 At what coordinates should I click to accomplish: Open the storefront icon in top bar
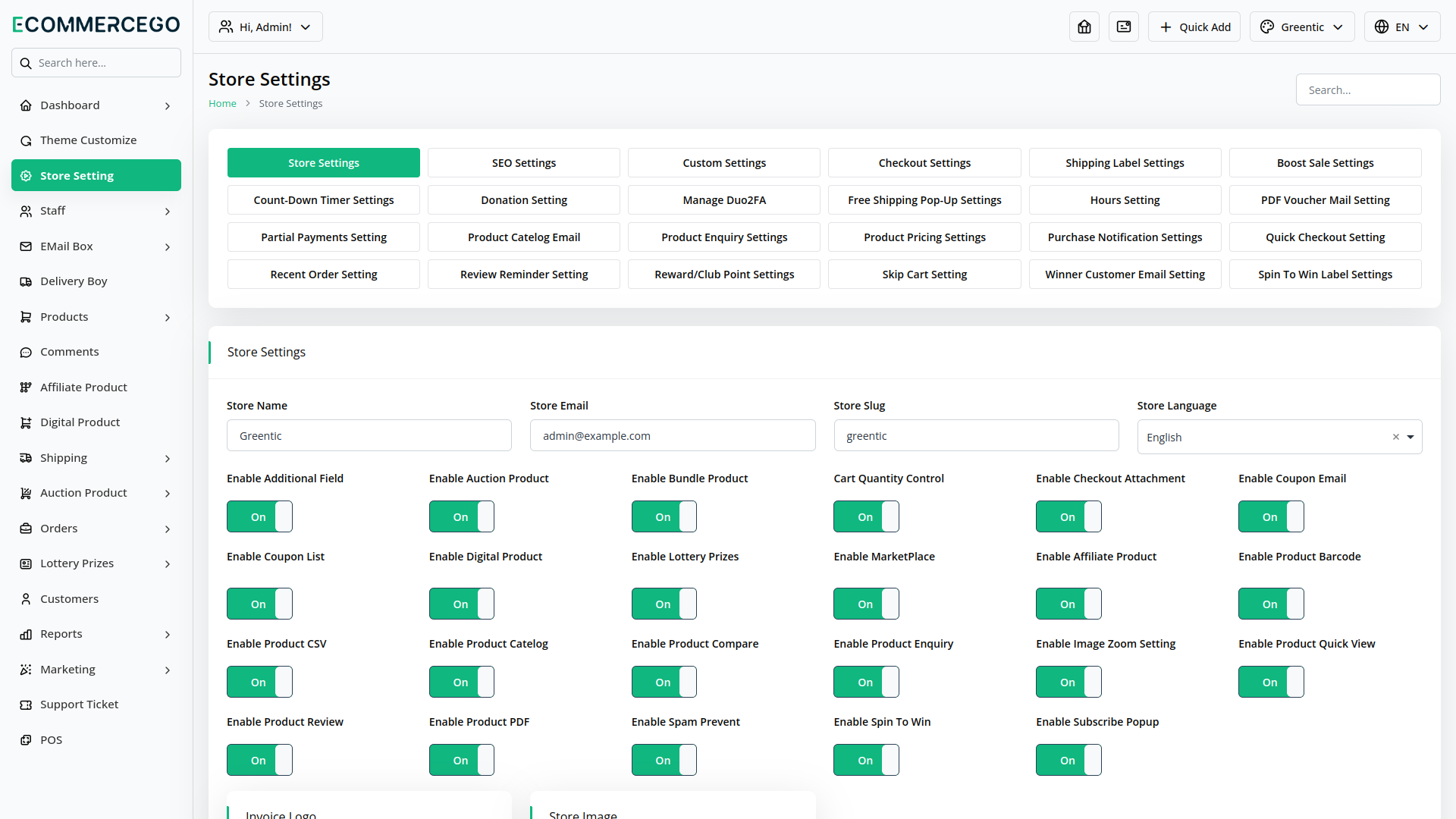coord(1084,27)
